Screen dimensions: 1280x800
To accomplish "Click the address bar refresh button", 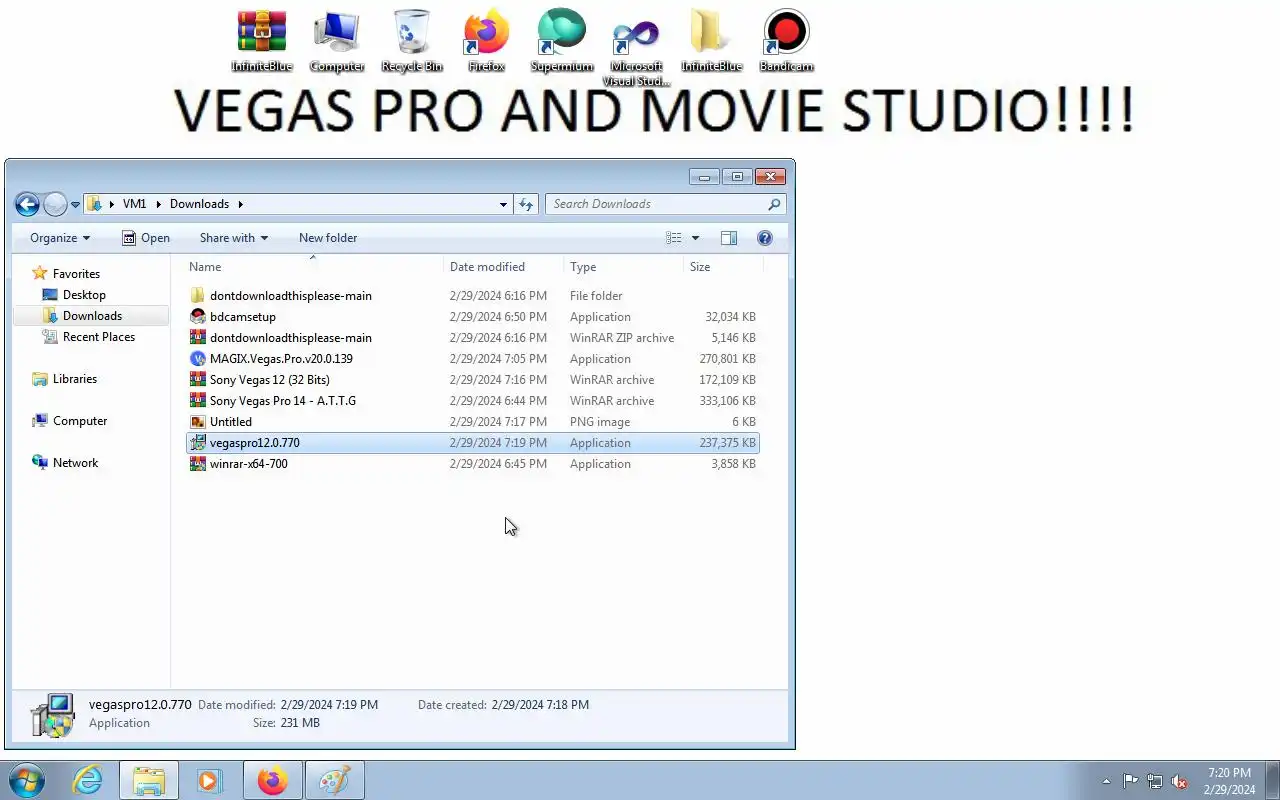I will click(x=526, y=204).
